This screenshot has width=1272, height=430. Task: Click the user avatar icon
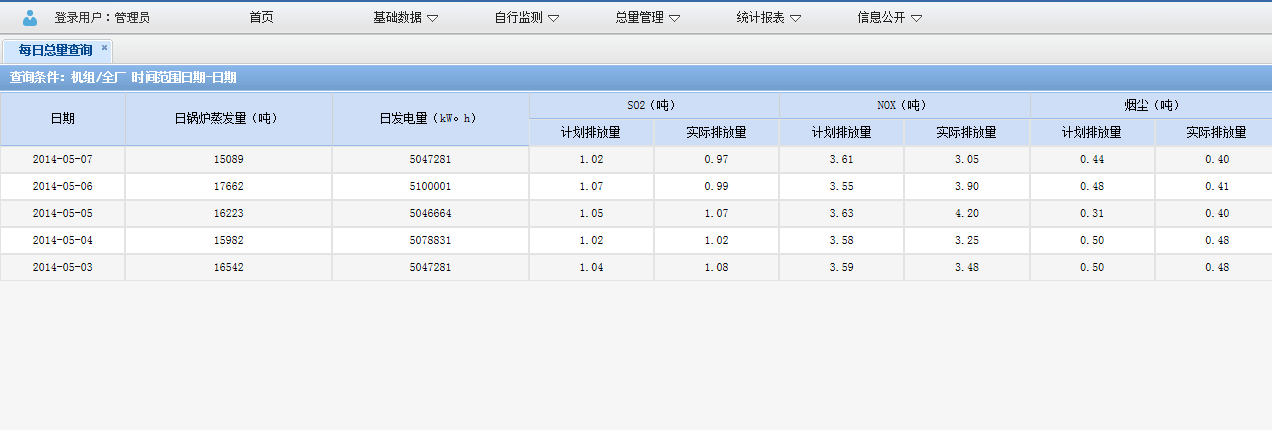[x=30, y=17]
